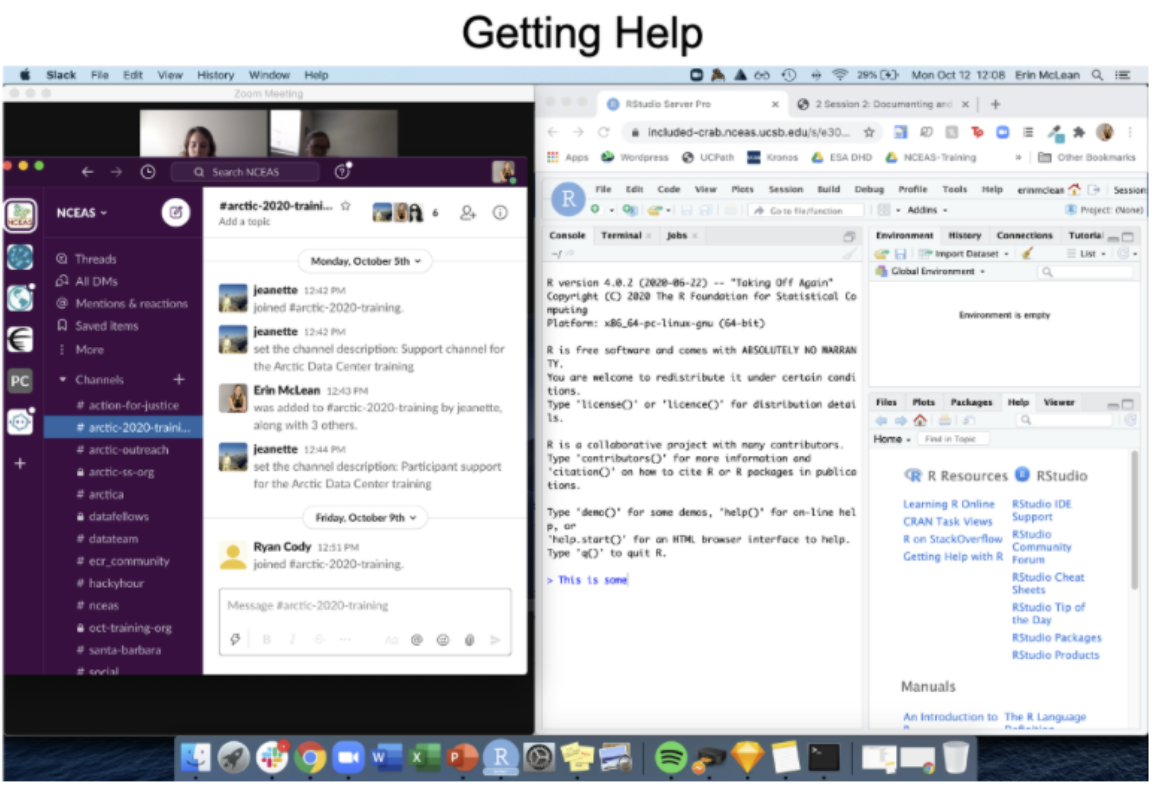This screenshot has width=1159, height=787.
Task: Bookmark the page with the star icon
Action: click(x=869, y=132)
